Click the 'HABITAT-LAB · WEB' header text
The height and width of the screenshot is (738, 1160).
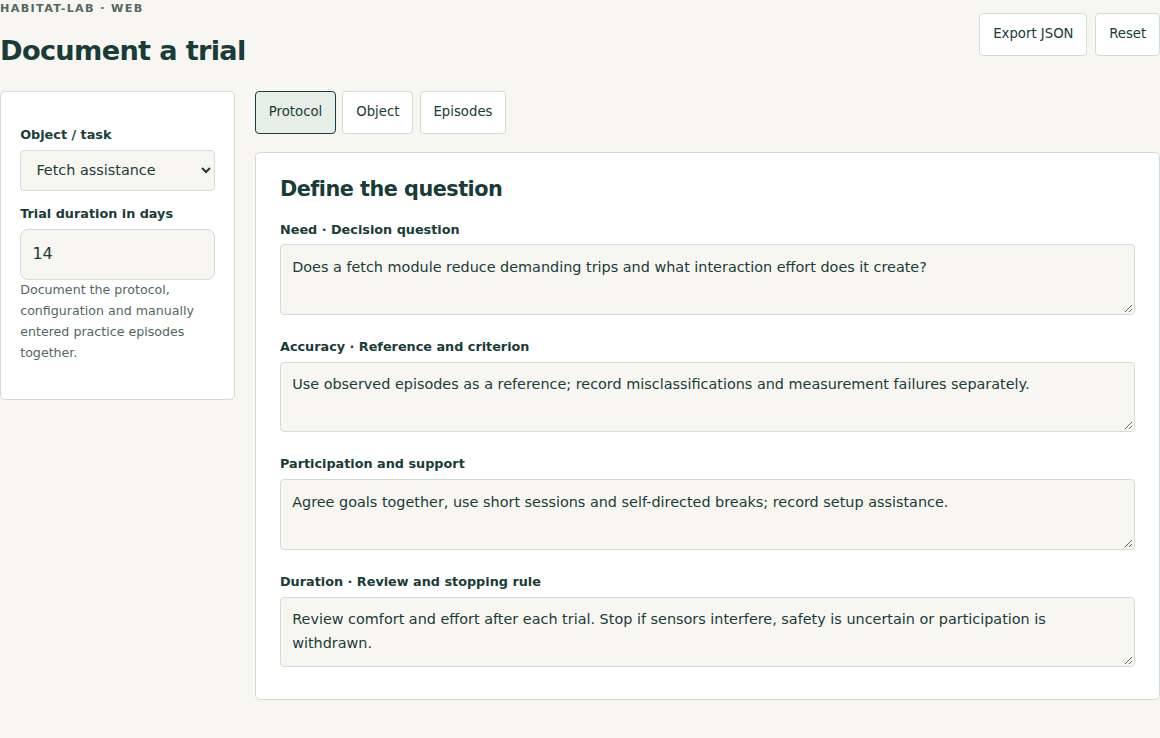tap(72, 8)
